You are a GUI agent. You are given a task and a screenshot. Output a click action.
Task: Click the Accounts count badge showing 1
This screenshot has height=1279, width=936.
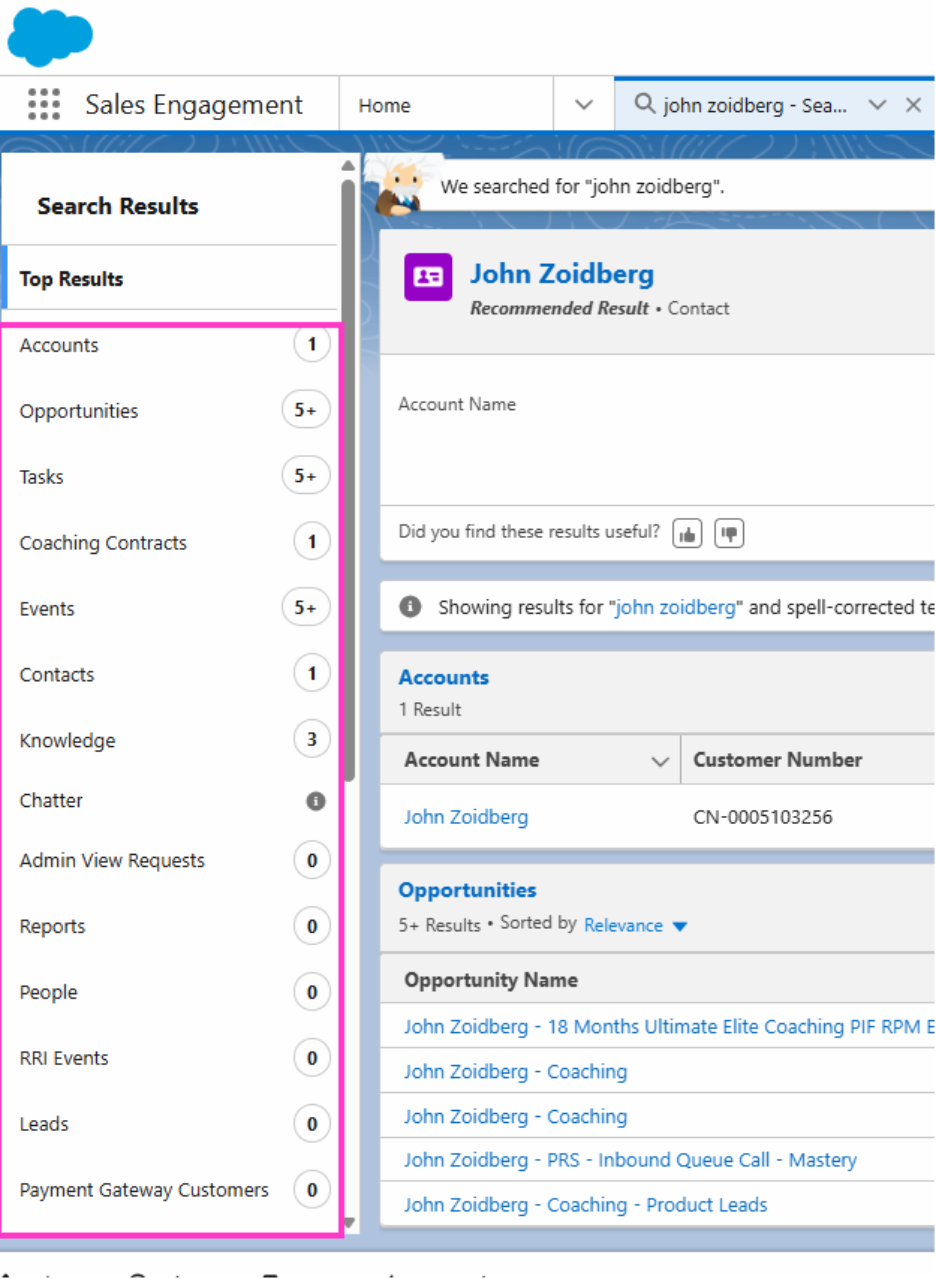(x=312, y=345)
